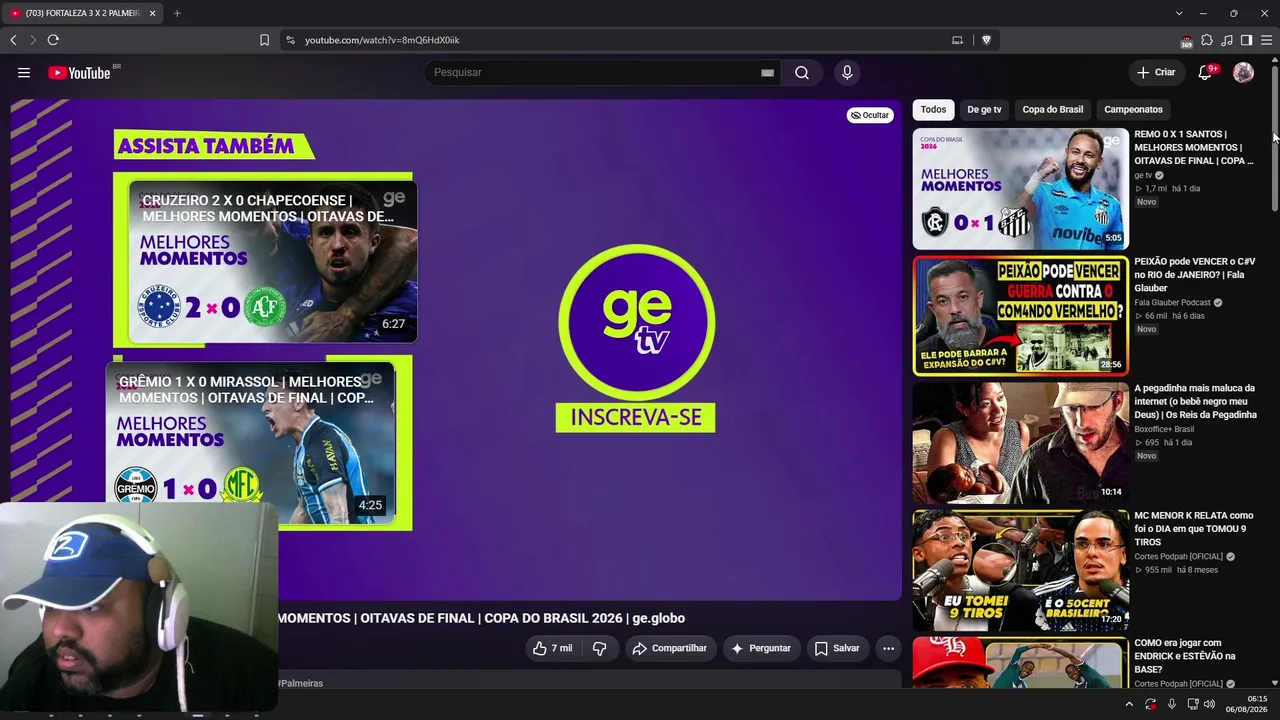
Task: Subscribe via the INSCREVA-SE button
Action: pos(635,417)
